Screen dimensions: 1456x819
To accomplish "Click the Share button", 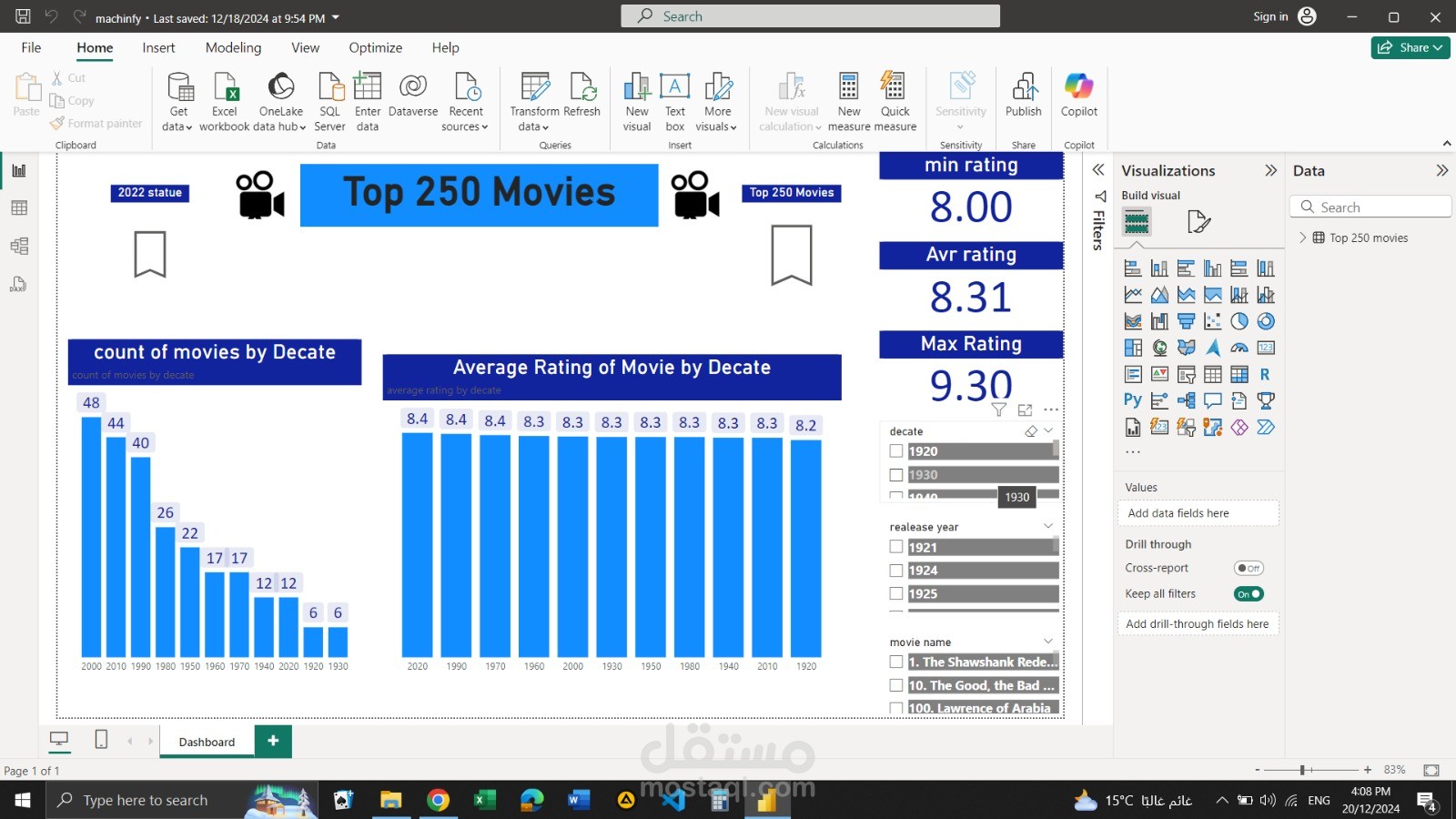I will 1410,47.
